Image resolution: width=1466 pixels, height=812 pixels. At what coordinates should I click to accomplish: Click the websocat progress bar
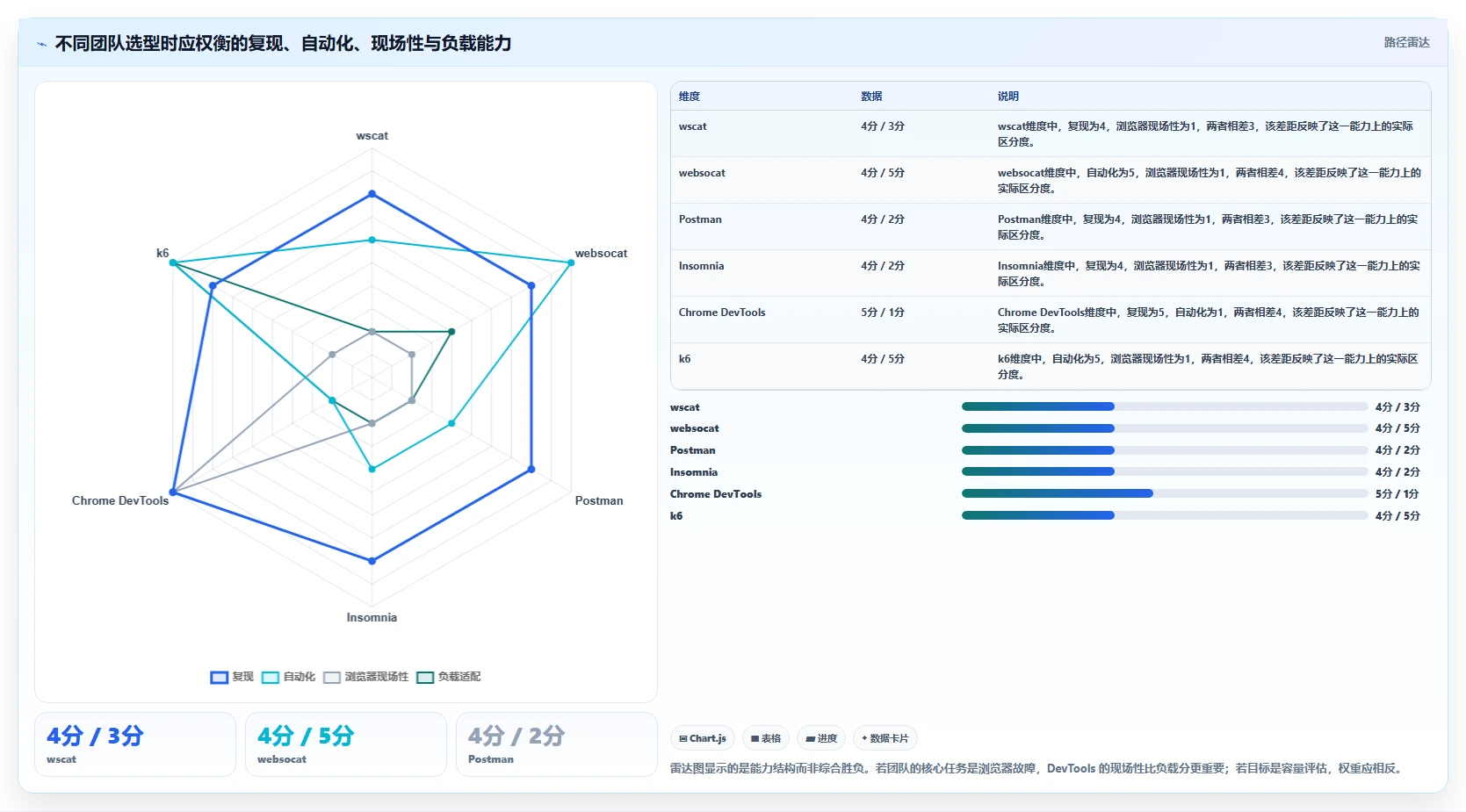pos(1165,428)
